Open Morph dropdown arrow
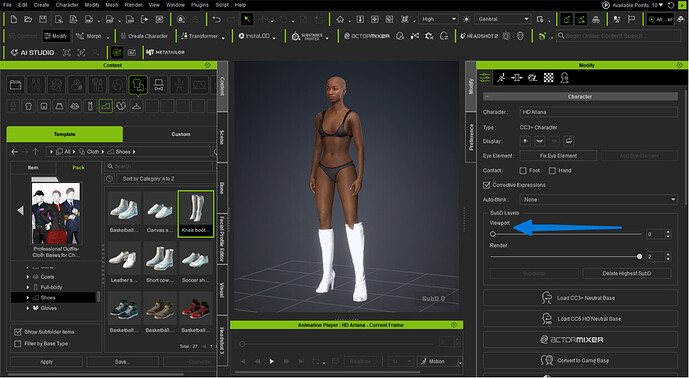 [x=107, y=38]
